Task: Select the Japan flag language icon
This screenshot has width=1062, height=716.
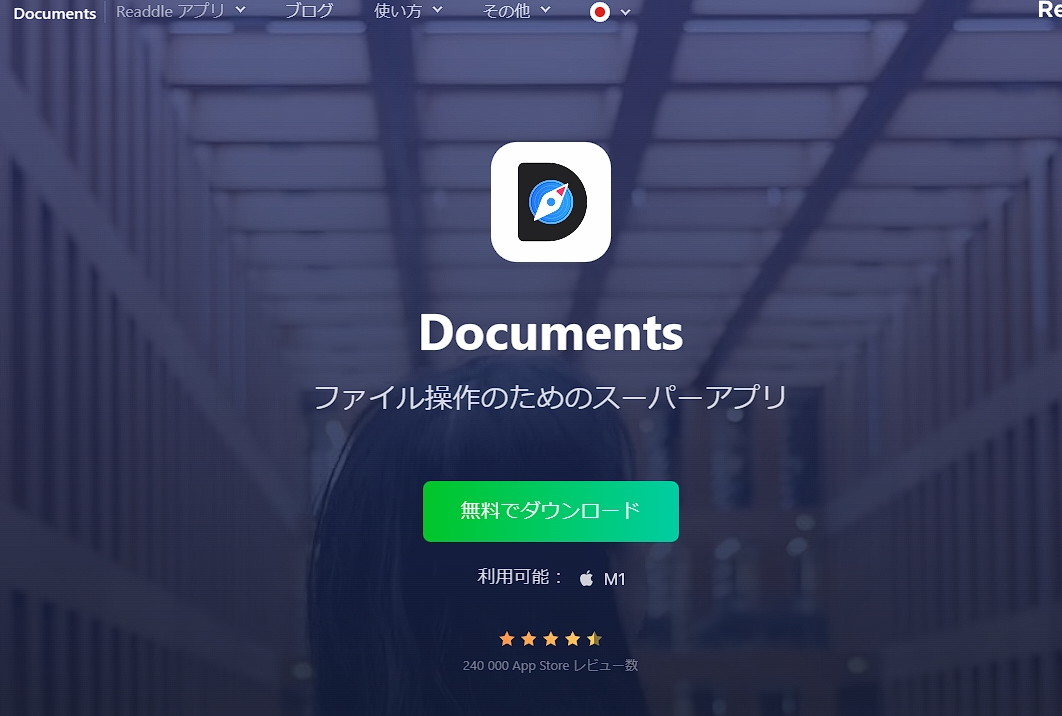Action: (x=599, y=12)
